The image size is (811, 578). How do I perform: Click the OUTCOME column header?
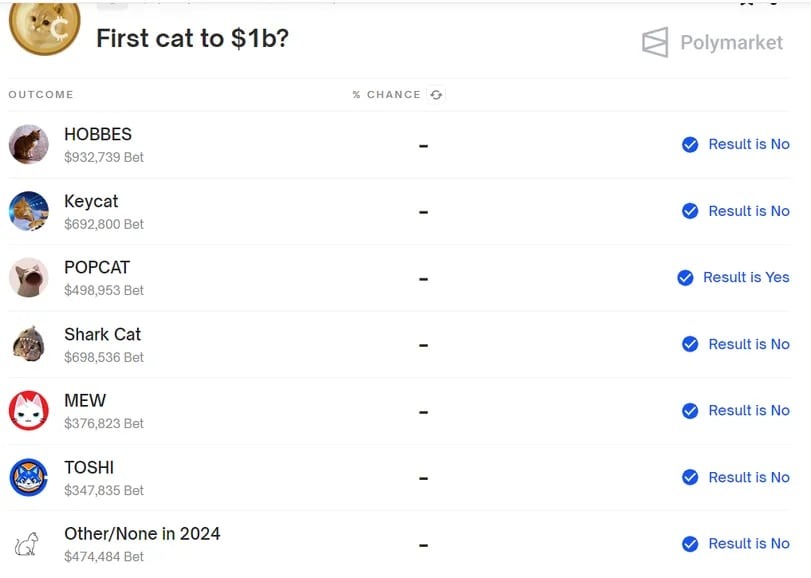[x=41, y=95]
